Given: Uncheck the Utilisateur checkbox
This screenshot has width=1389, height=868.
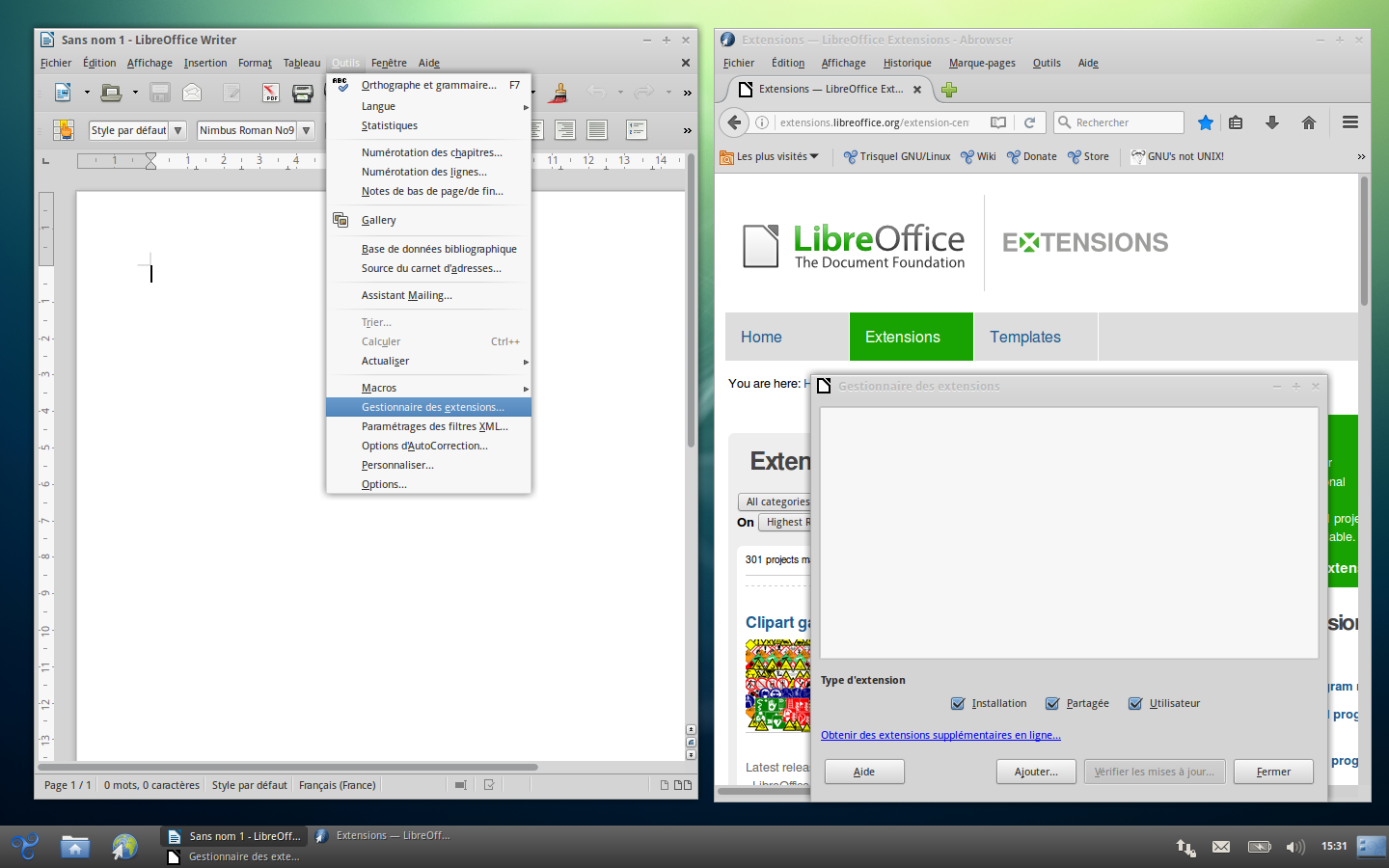Looking at the screenshot, I should pyautogui.click(x=1135, y=703).
